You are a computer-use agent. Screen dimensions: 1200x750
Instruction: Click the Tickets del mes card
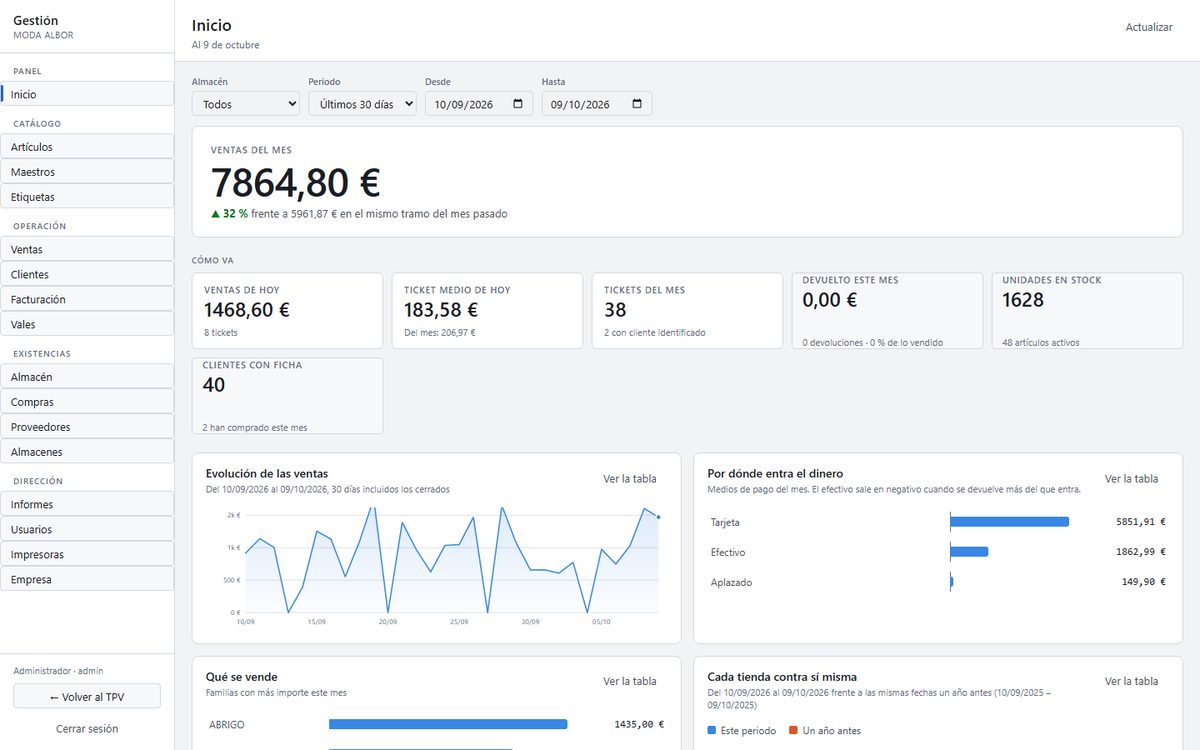[687, 311]
